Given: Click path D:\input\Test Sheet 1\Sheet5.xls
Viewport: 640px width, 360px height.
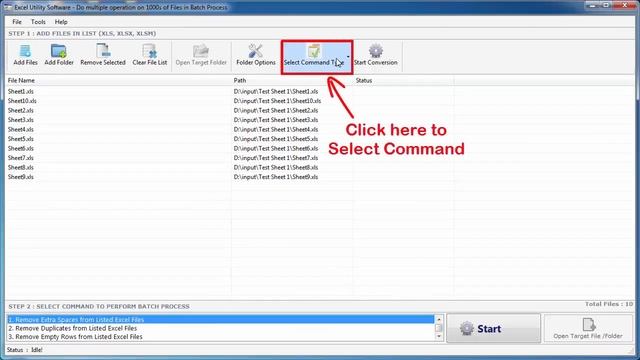Looking at the screenshot, I should [276, 139].
